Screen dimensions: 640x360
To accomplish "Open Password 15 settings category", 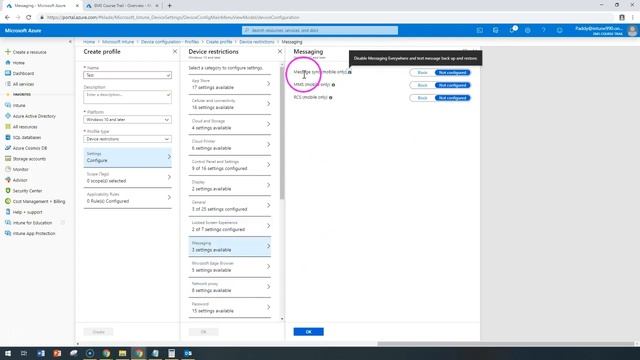I will click(x=230, y=308).
